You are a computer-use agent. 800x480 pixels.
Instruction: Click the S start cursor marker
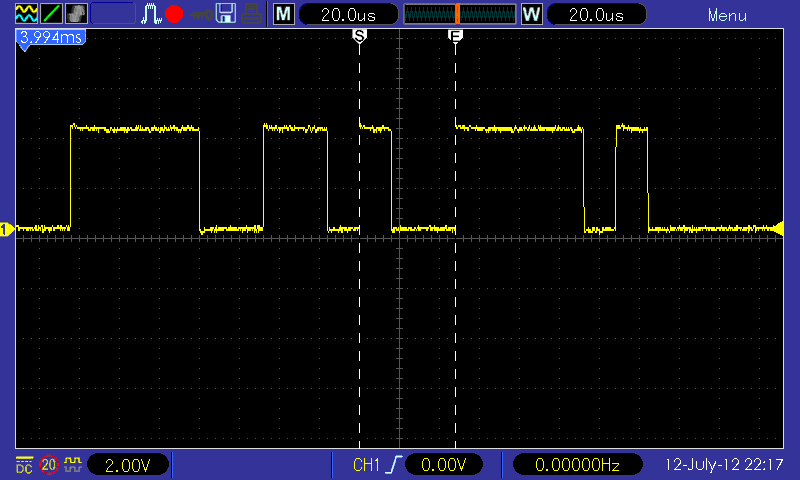coord(359,36)
